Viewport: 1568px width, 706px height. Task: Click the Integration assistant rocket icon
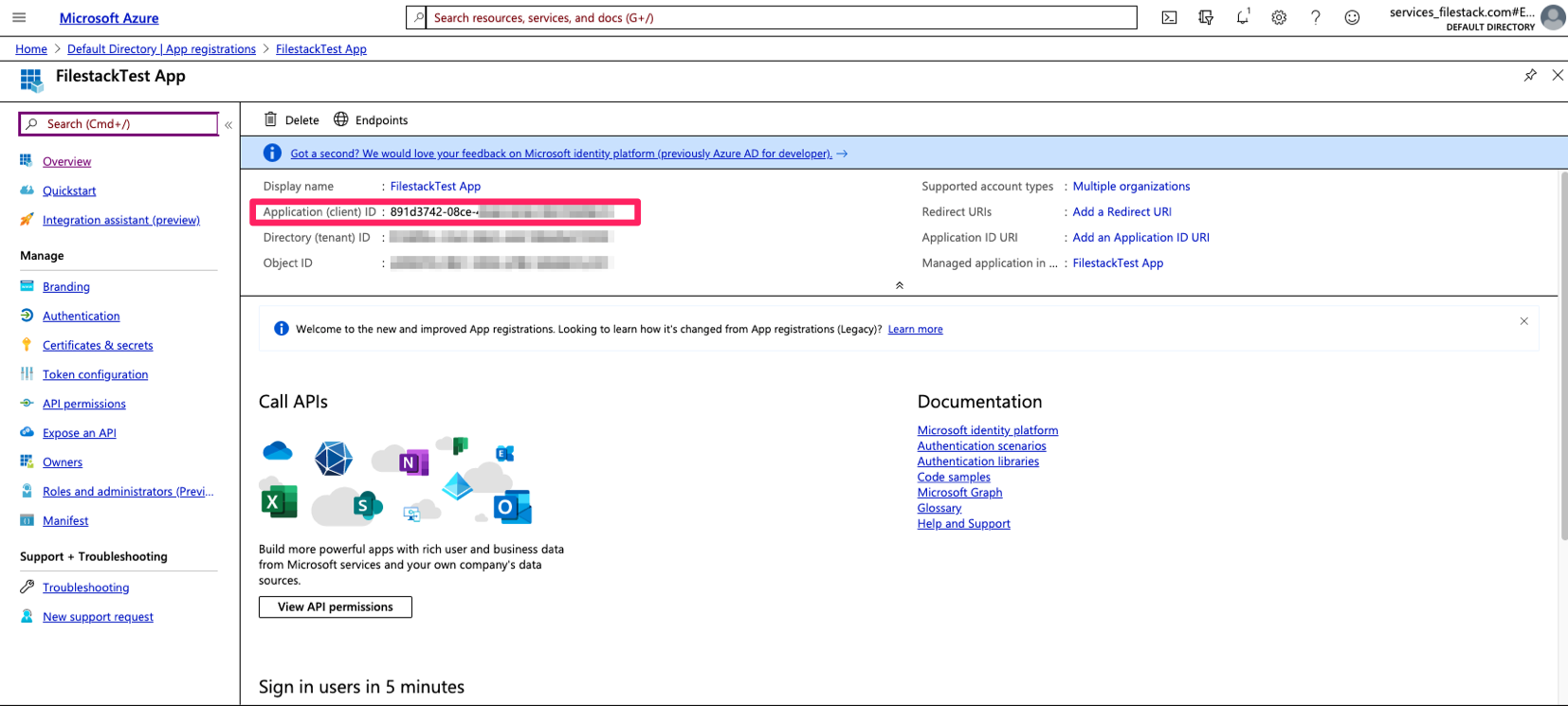click(x=27, y=220)
